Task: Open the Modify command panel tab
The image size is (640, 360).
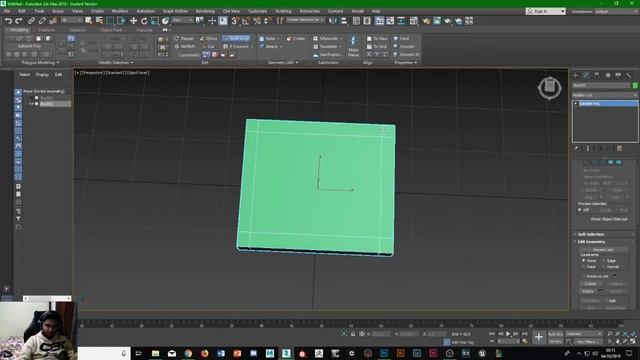Action: pos(587,75)
